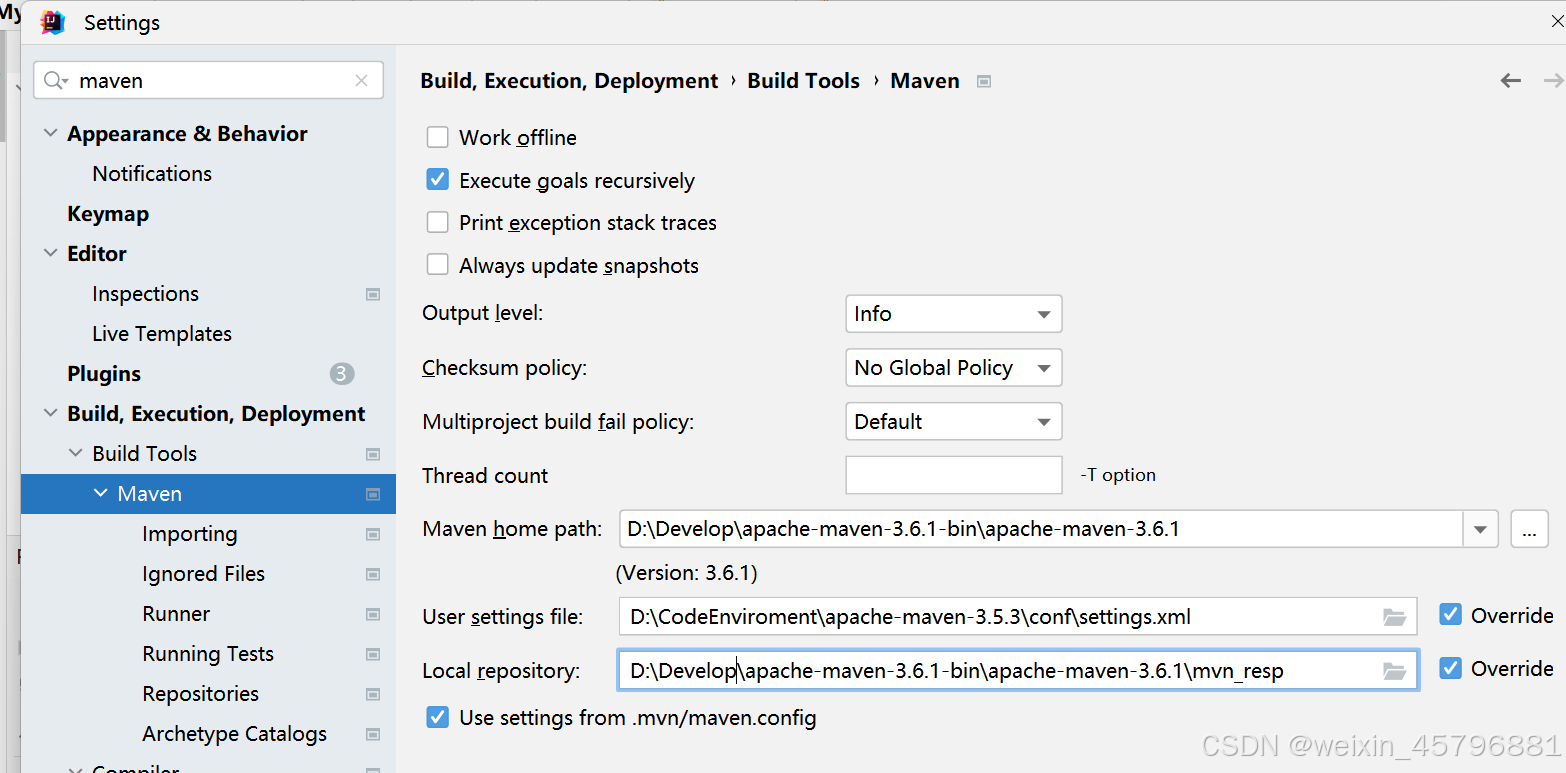
Task: Open the Checksum policy dropdown
Action: (x=953, y=368)
